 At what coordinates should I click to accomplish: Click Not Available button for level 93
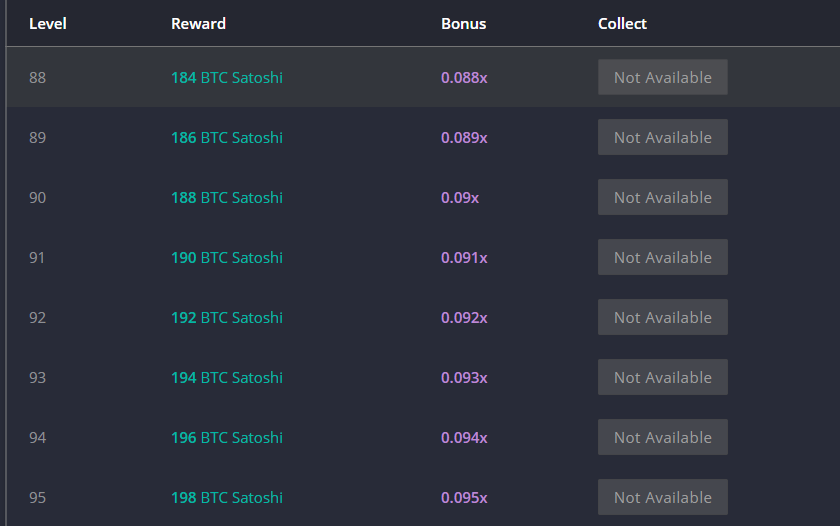663,377
